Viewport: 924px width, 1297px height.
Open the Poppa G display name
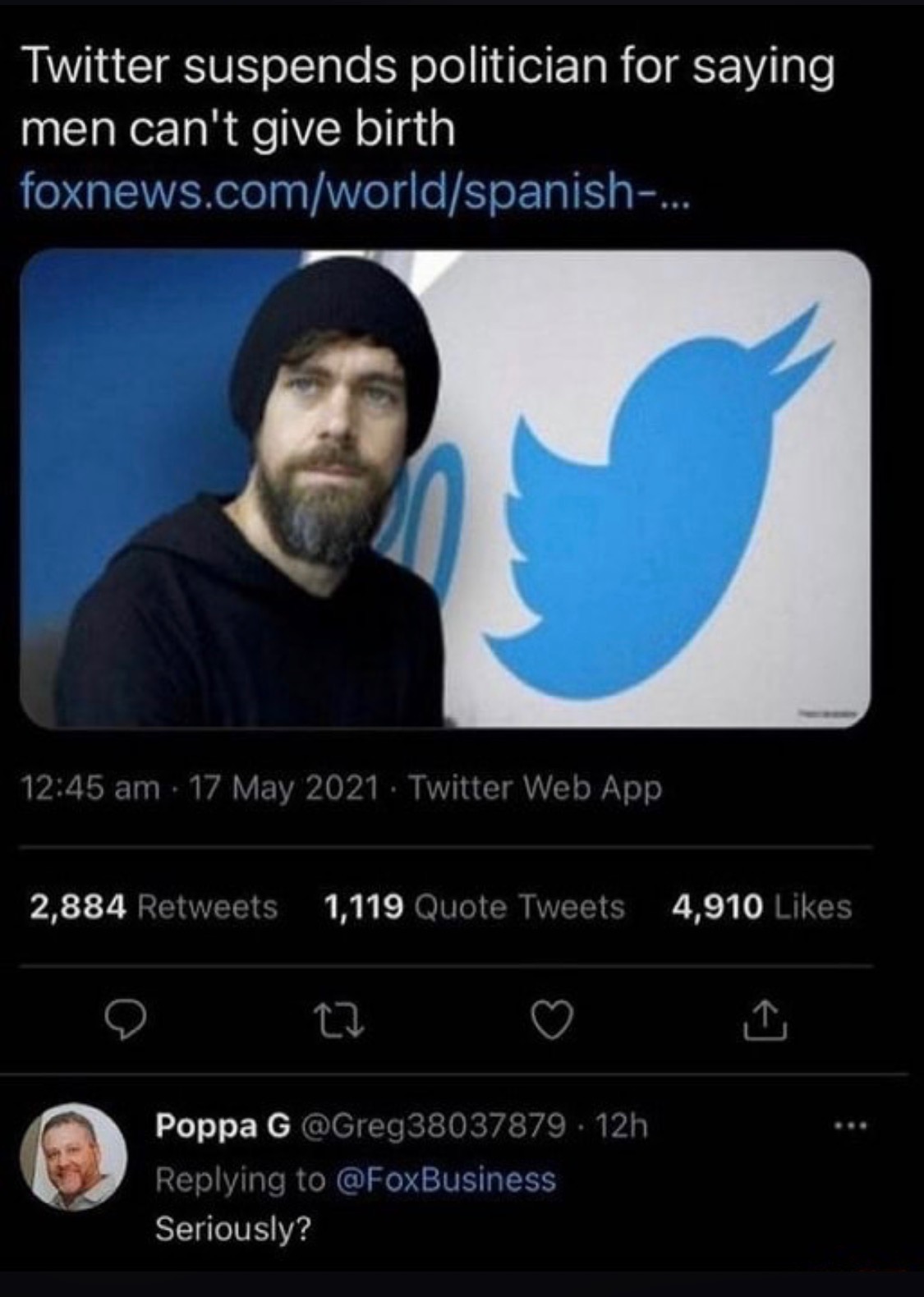click(223, 1126)
